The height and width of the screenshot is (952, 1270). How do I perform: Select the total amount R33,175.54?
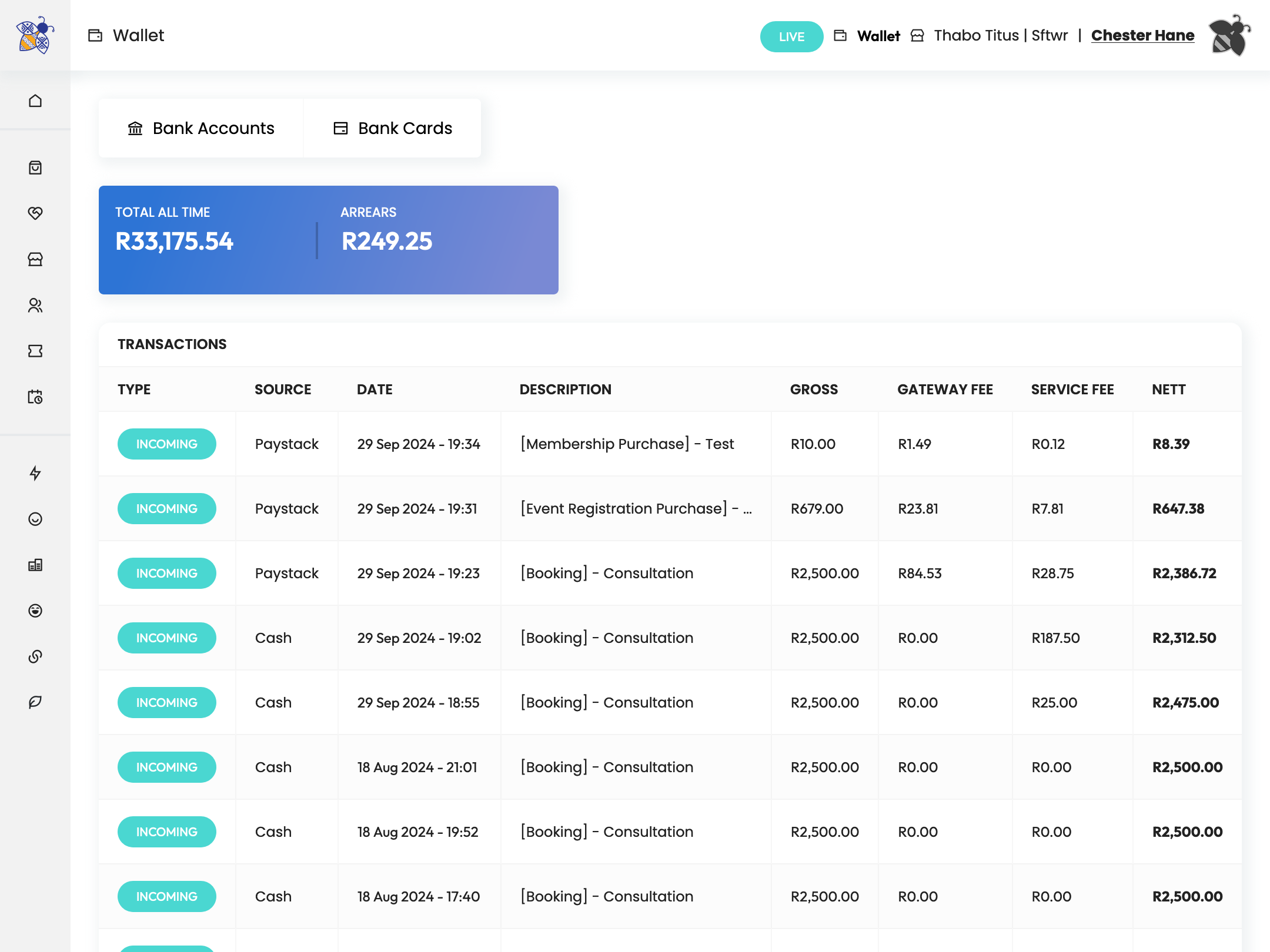174,241
